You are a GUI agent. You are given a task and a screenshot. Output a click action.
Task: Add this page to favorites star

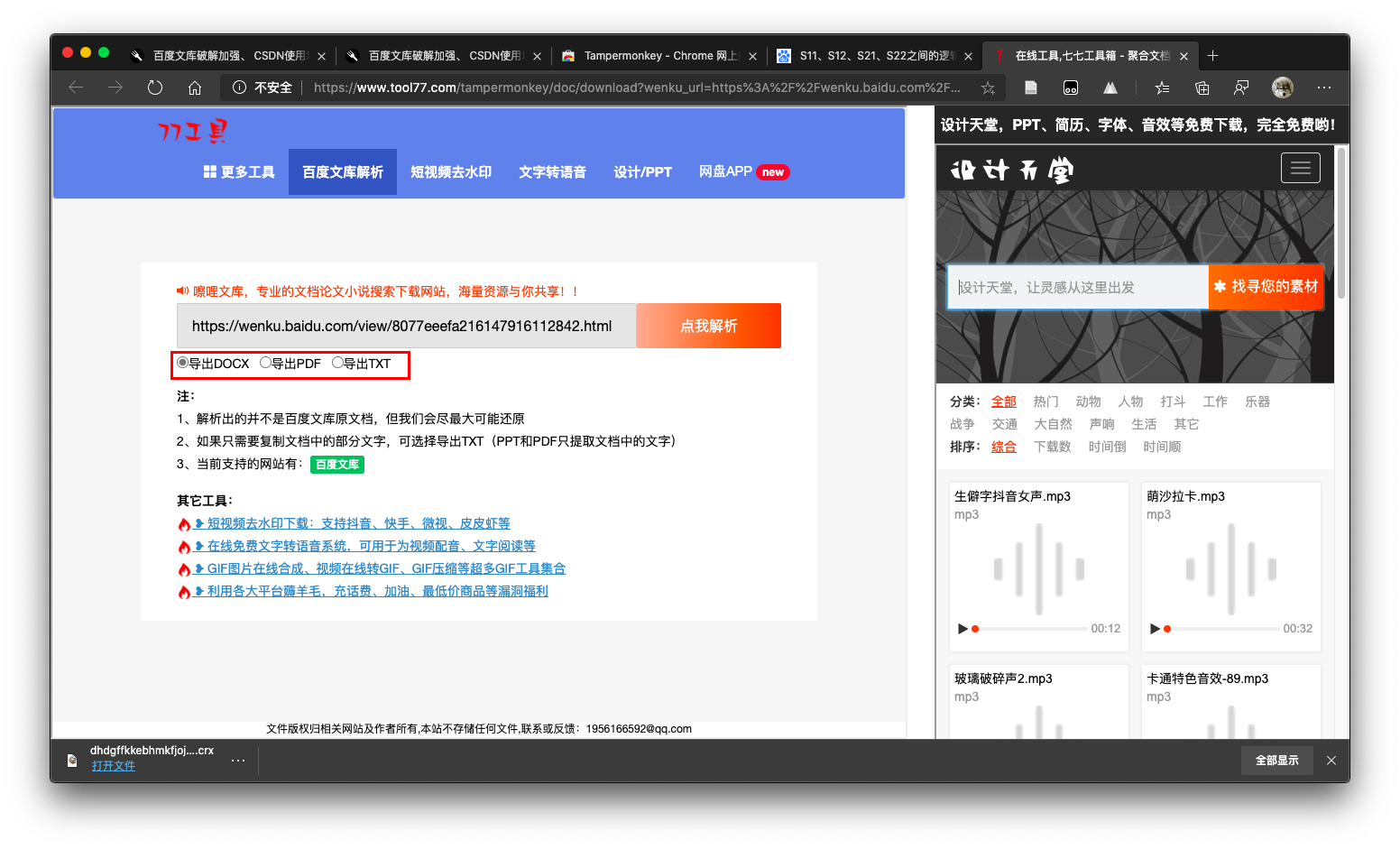(988, 88)
